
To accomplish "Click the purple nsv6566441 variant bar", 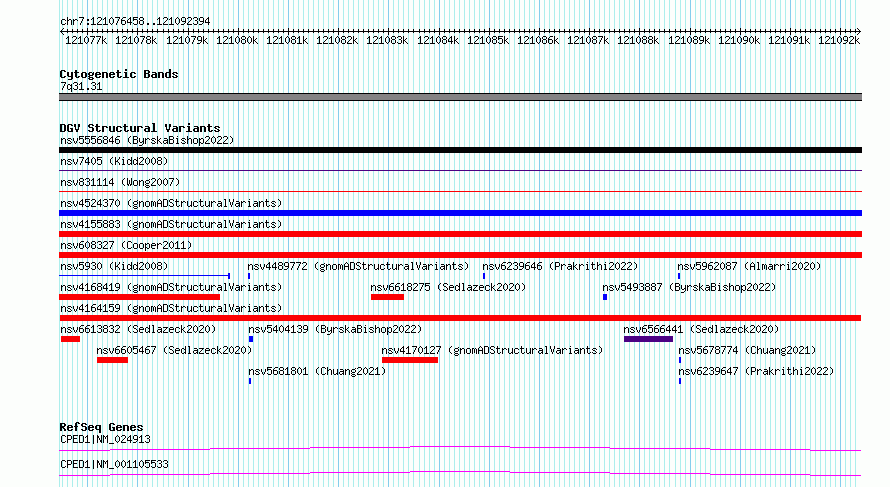I will click(x=648, y=339).
